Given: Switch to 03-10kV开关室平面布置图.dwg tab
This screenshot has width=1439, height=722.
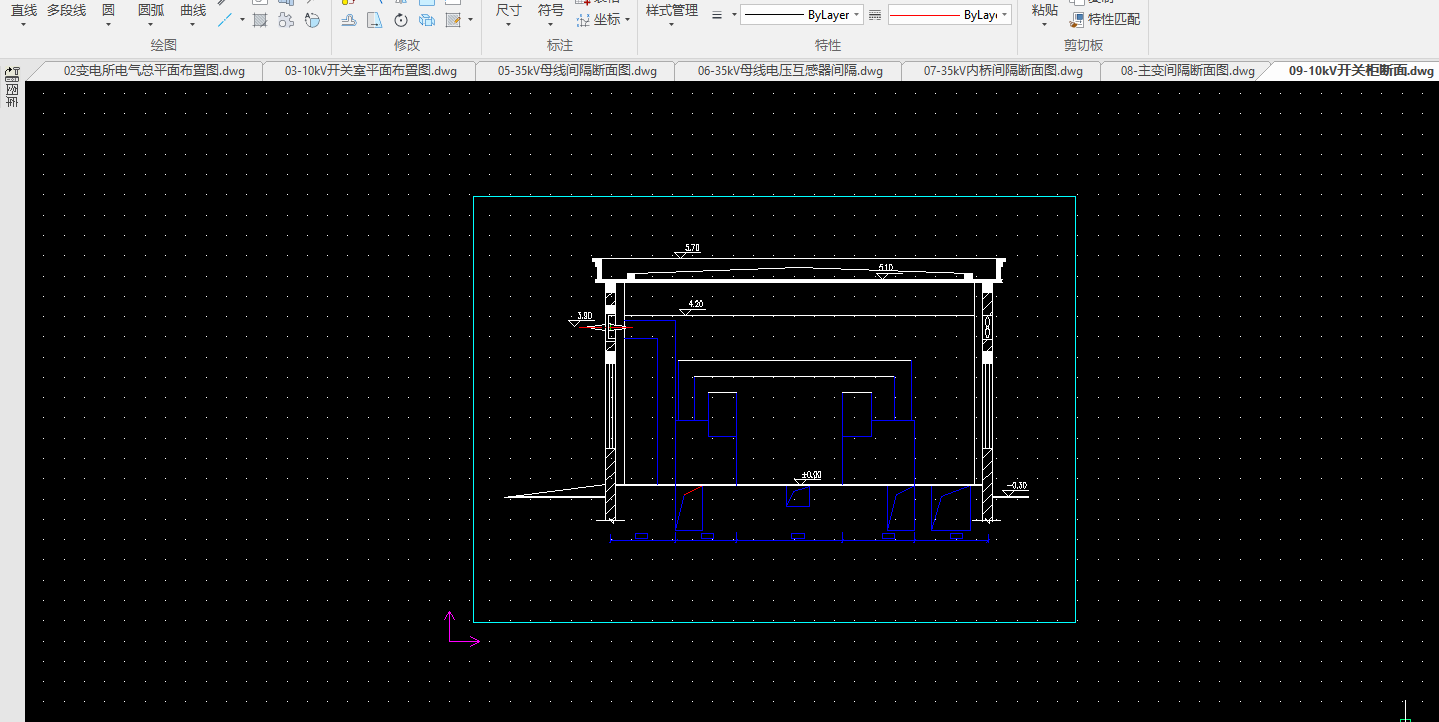Looking at the screenshot, I should pos(371,71).
